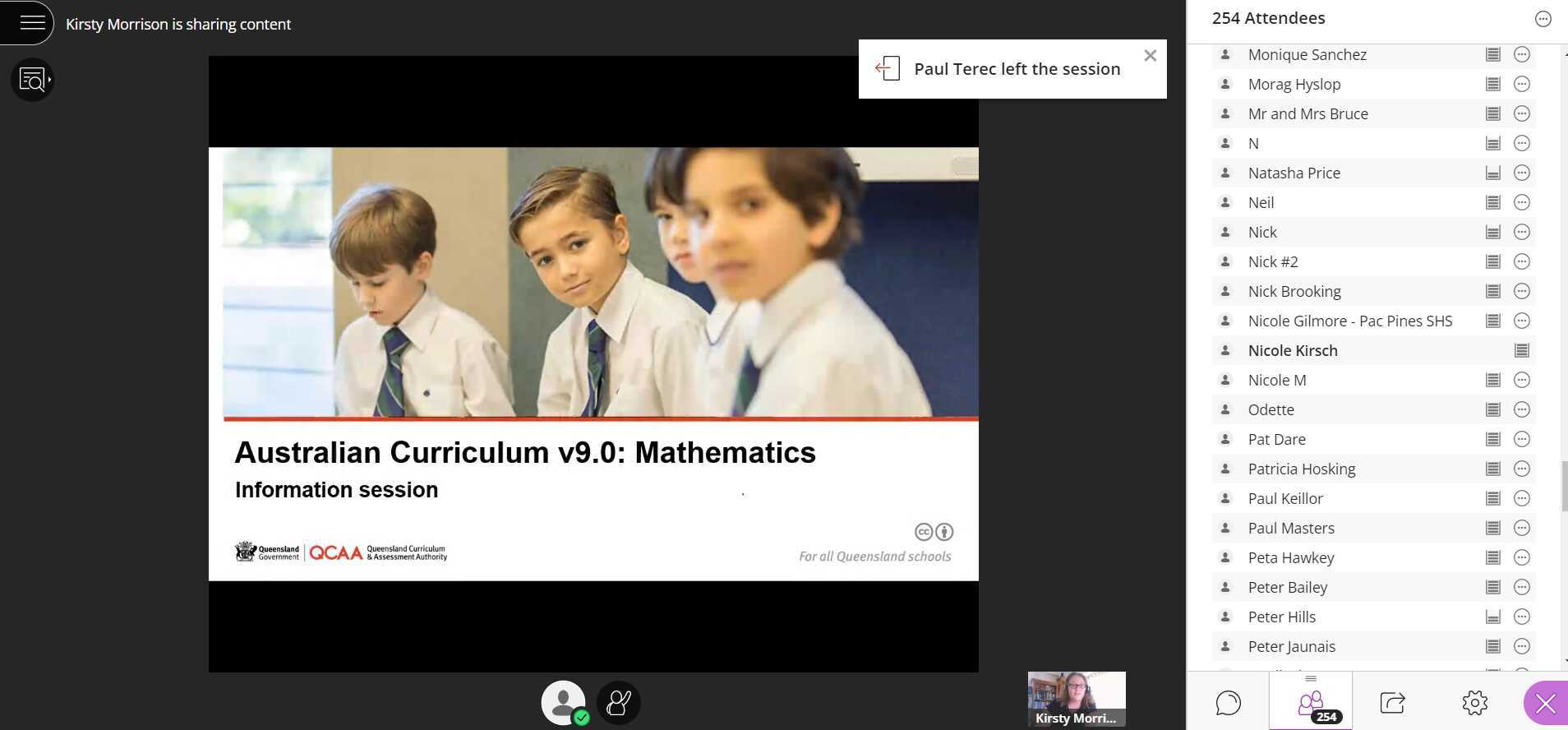
Task: Check Nicole Kirsch's connection status icon
Action: 1522,350
